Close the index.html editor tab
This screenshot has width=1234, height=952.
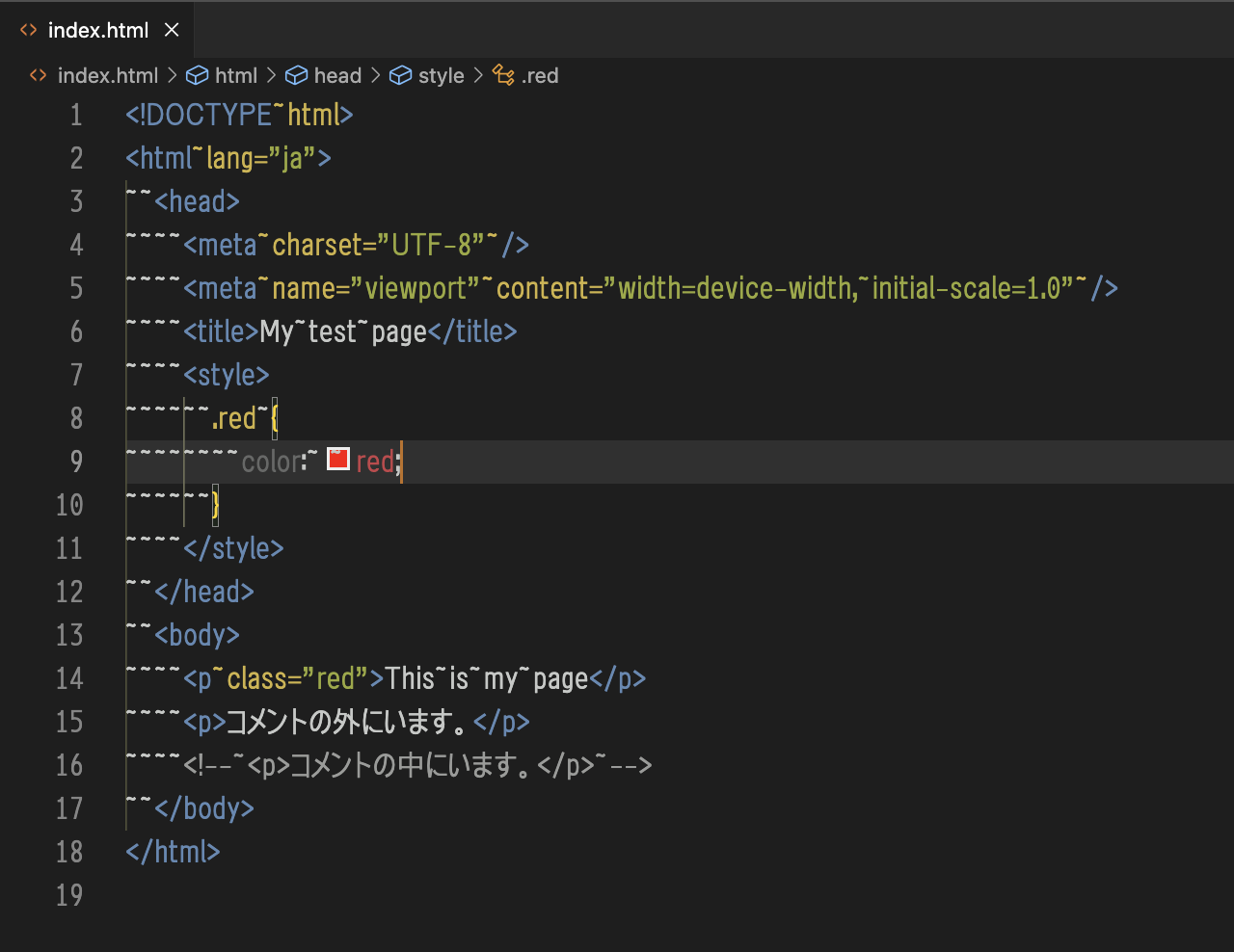pos(172,31)
